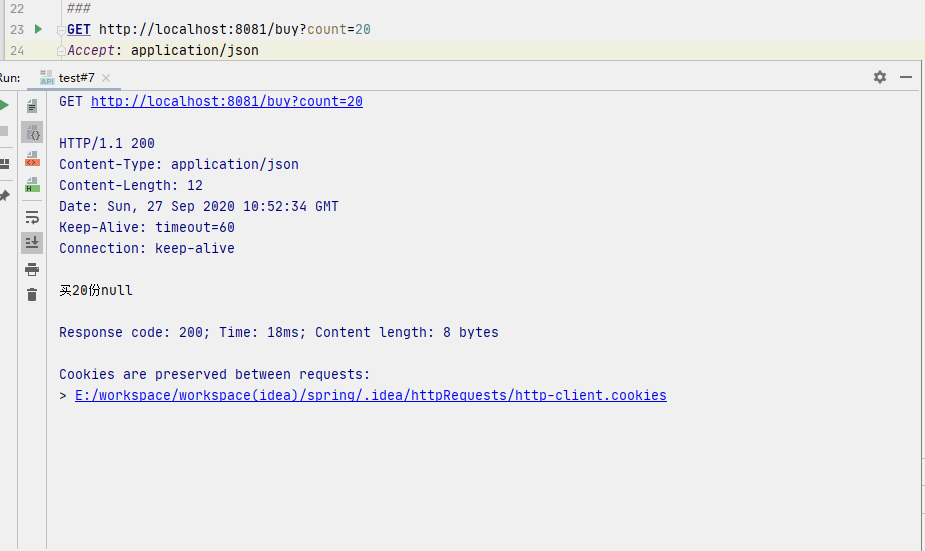Pin the current Run tab
The image size is (925, 551).
click(x=4, y=196)
